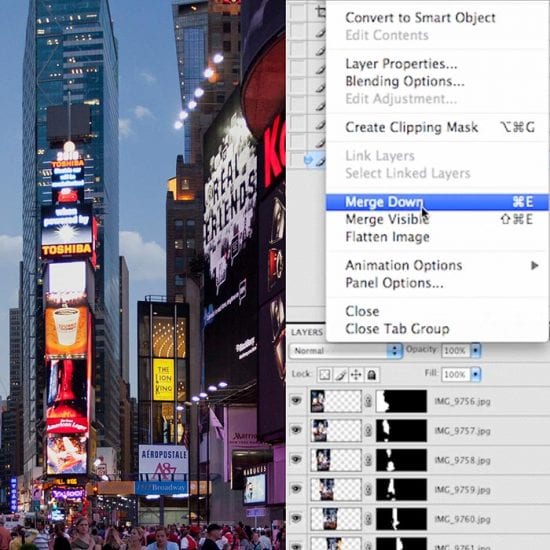The height and width of the screenshot is (550, 550).
Task: Select the layer mask of IMG_9758.jpg
Action: pos(402,460)
